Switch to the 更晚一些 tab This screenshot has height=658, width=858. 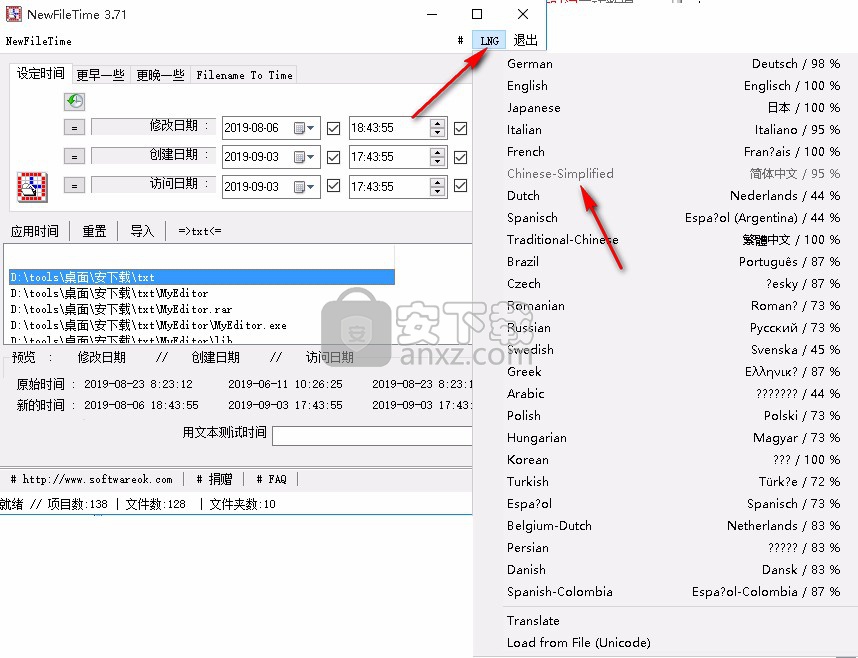pos(160,75)
